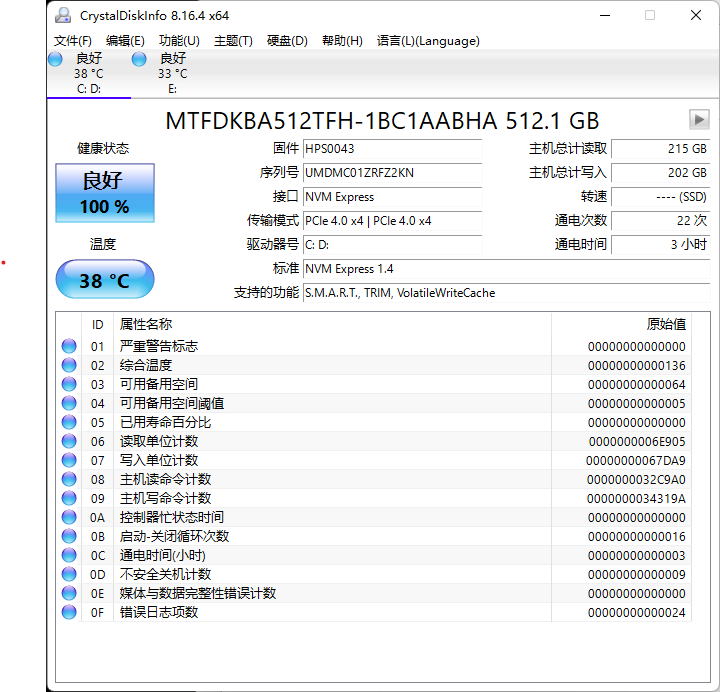Click the 属性名称 column header
Image resolution: width=720 pixels, height=692 pixels.
pyautogui.click(x=146, y=324)
